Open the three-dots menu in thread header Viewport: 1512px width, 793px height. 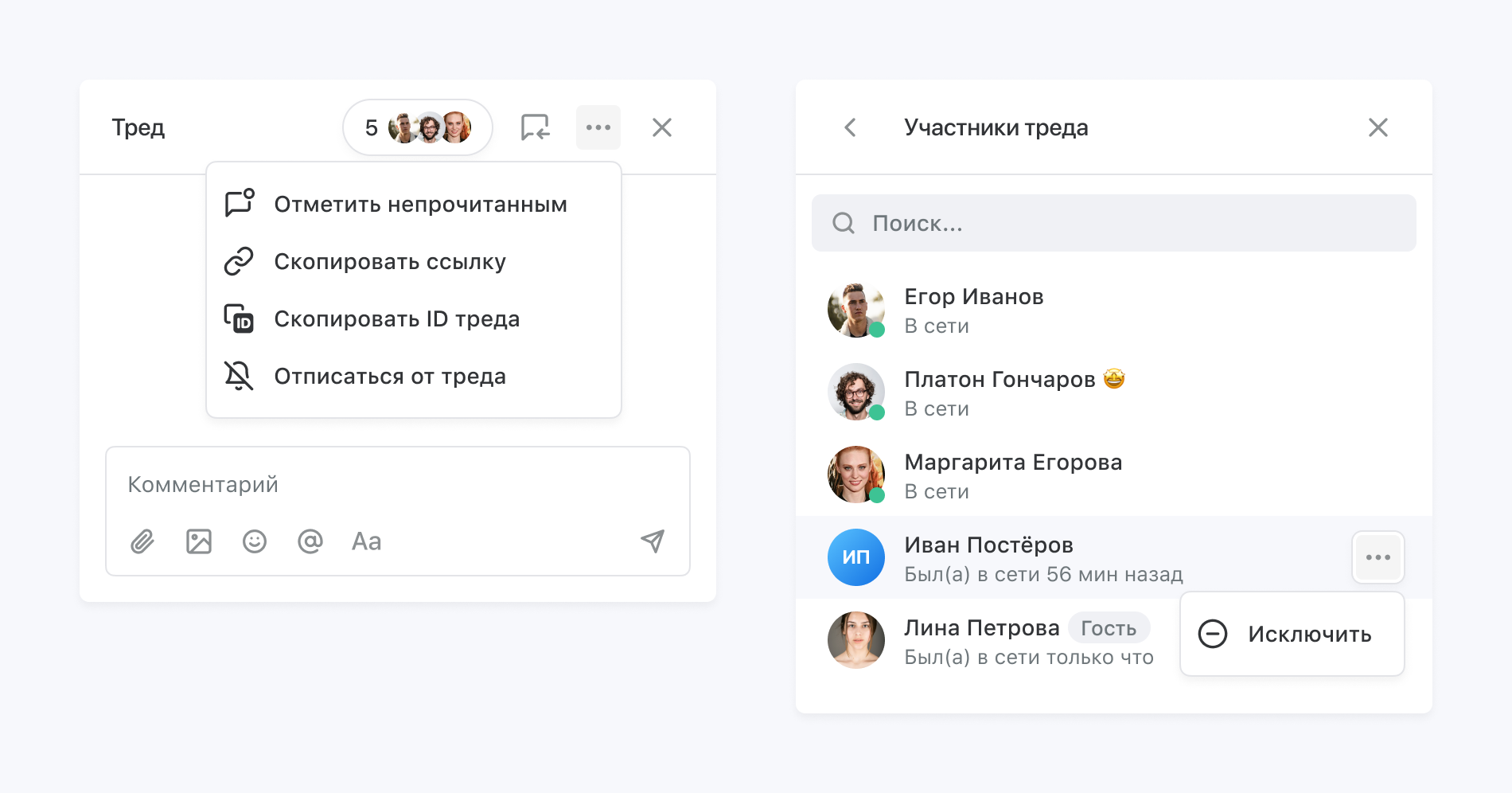coord(598,127)
